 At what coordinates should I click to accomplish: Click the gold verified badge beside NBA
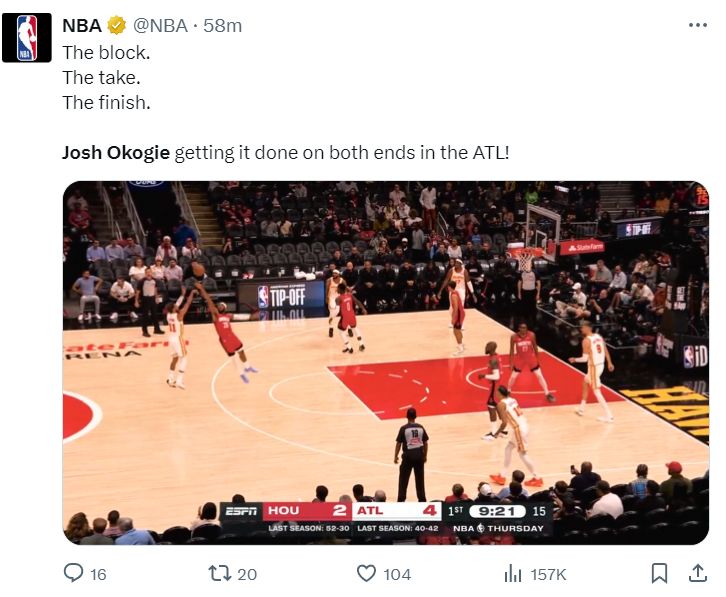pyautogui.click(x=116, y=26)
